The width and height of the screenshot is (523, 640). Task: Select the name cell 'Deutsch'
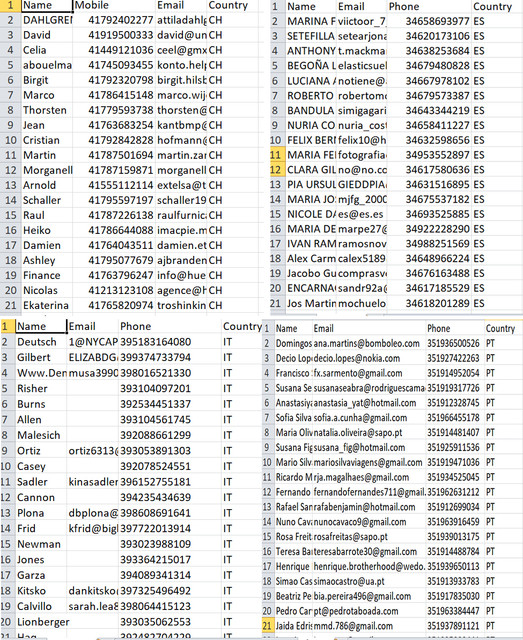tap(40, 342)
